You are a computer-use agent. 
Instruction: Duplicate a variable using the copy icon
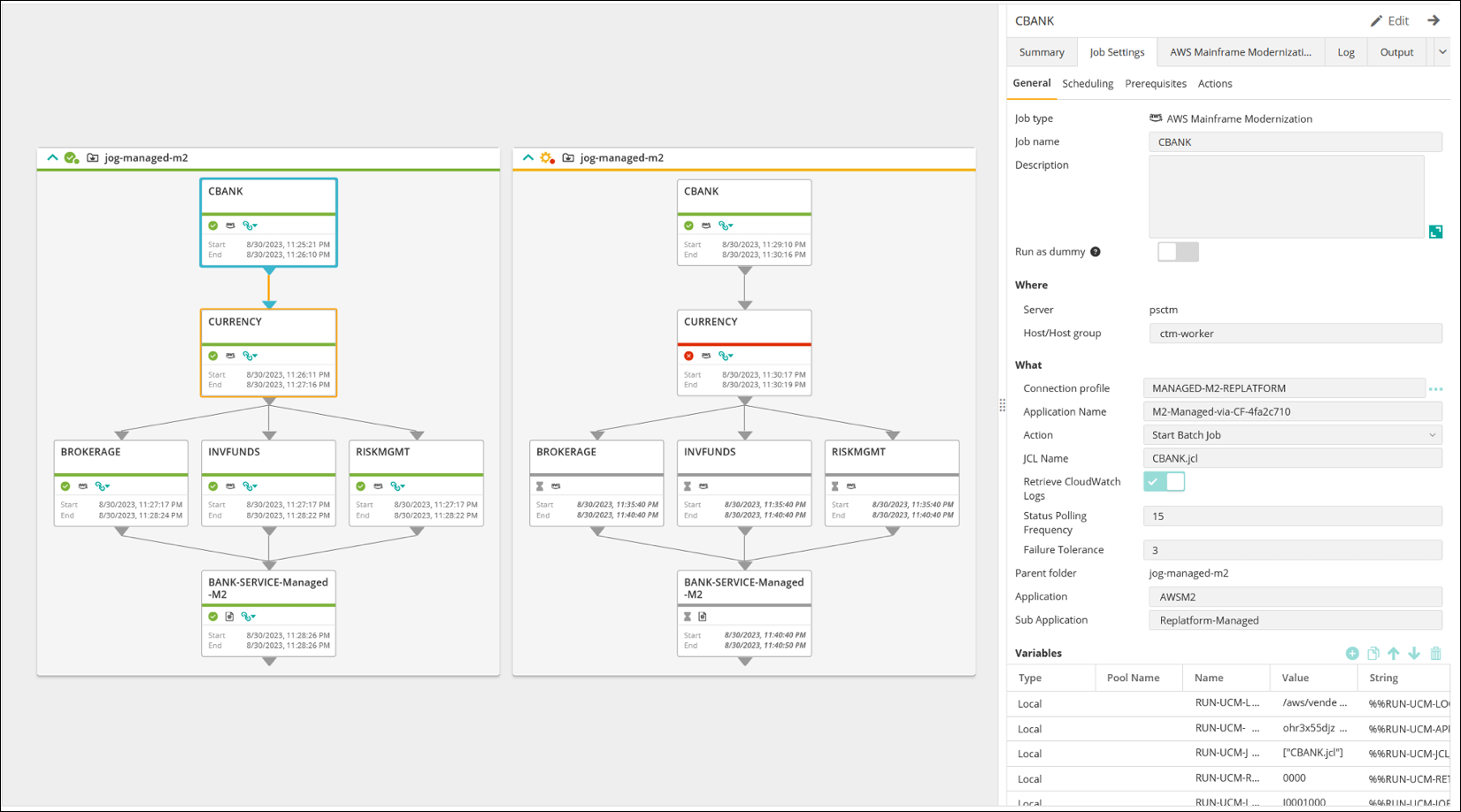coord(1373,653)
